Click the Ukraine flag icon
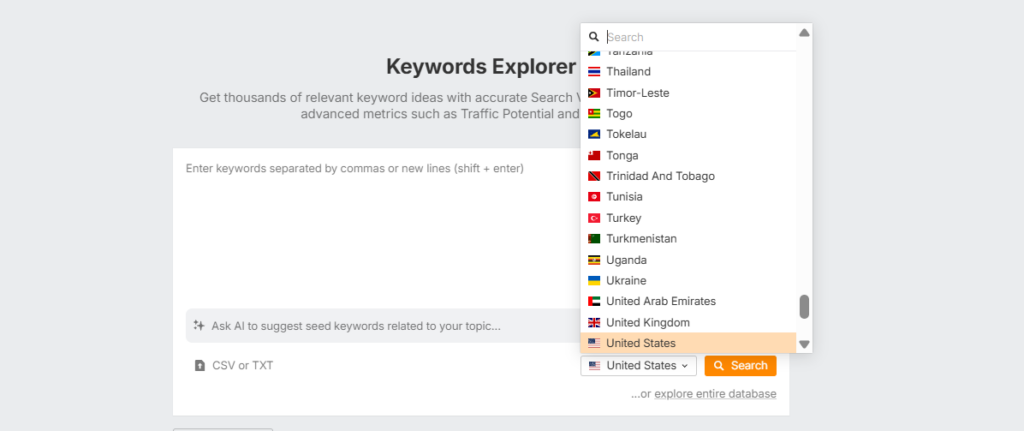The image size is (1024, 431). (x=594, y=281)
